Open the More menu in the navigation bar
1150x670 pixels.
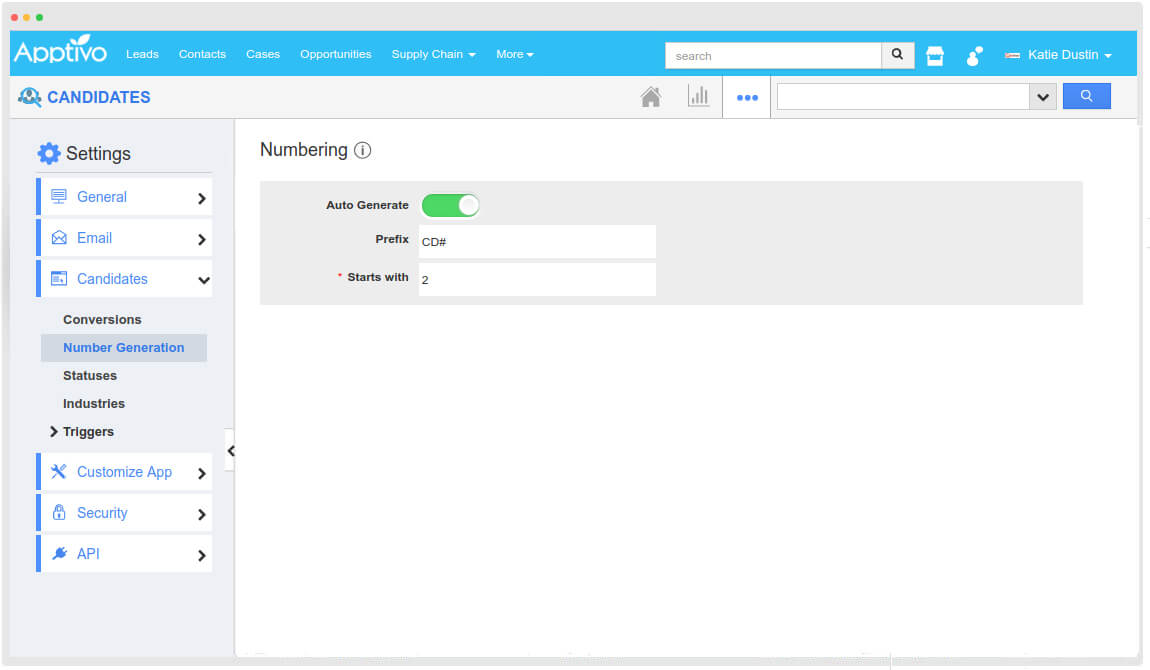[514, 54]
